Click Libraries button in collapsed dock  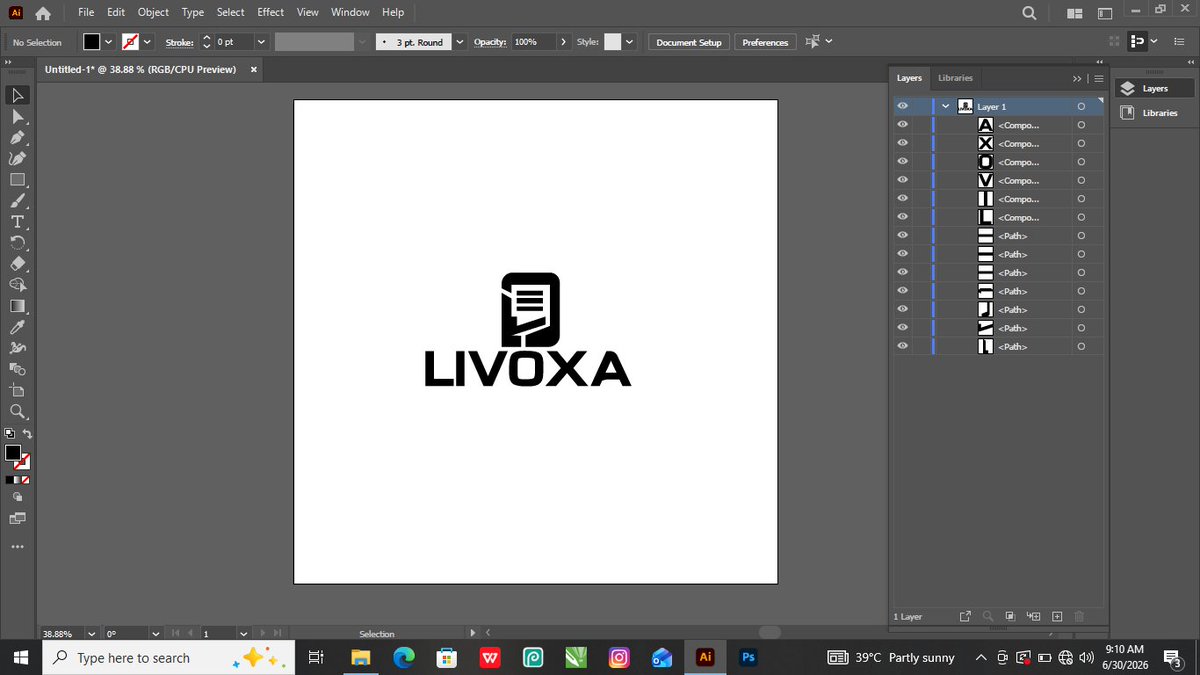click(1153, 113)
